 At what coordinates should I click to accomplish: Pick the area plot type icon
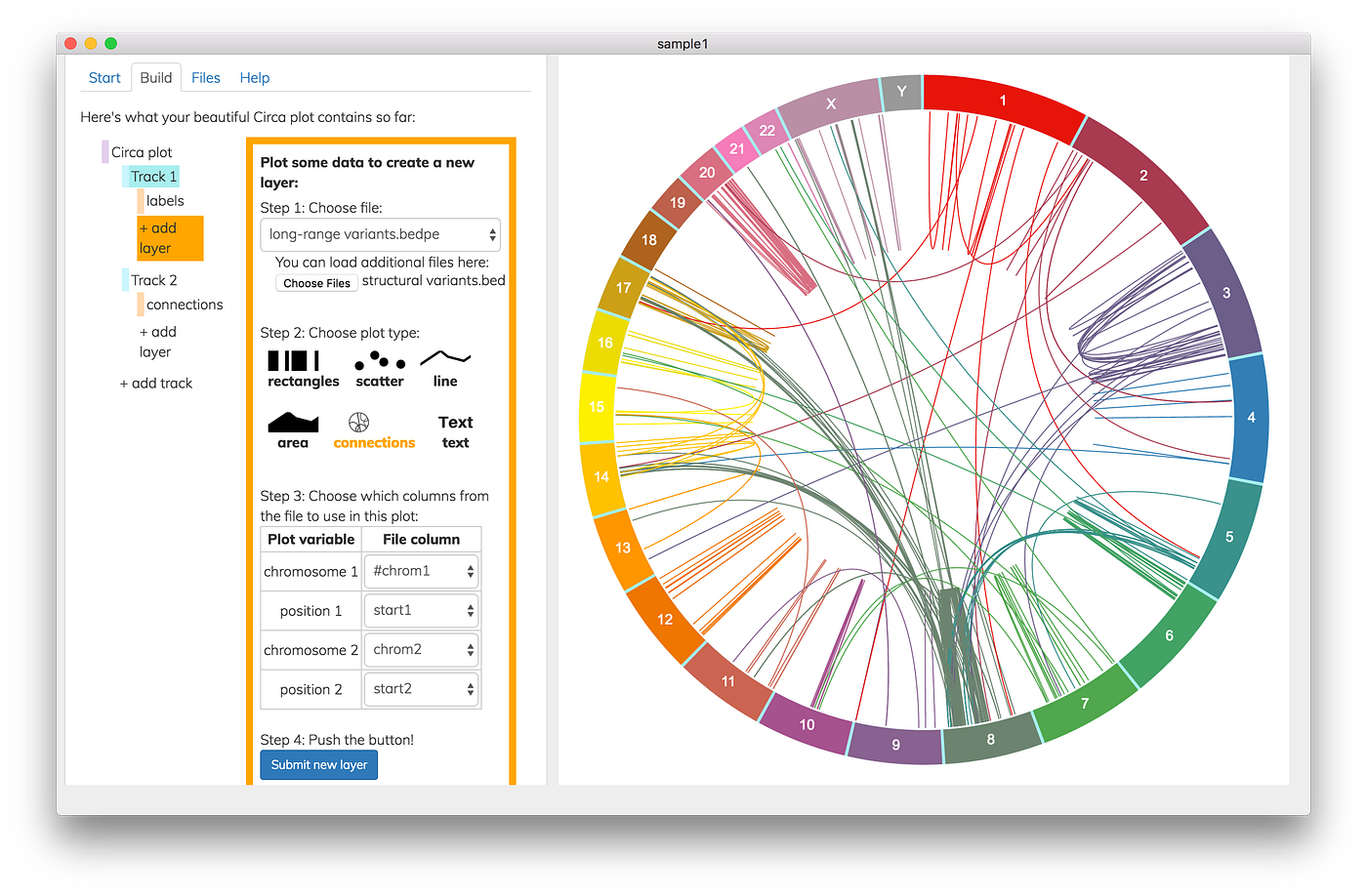click(x=292, y=428)
